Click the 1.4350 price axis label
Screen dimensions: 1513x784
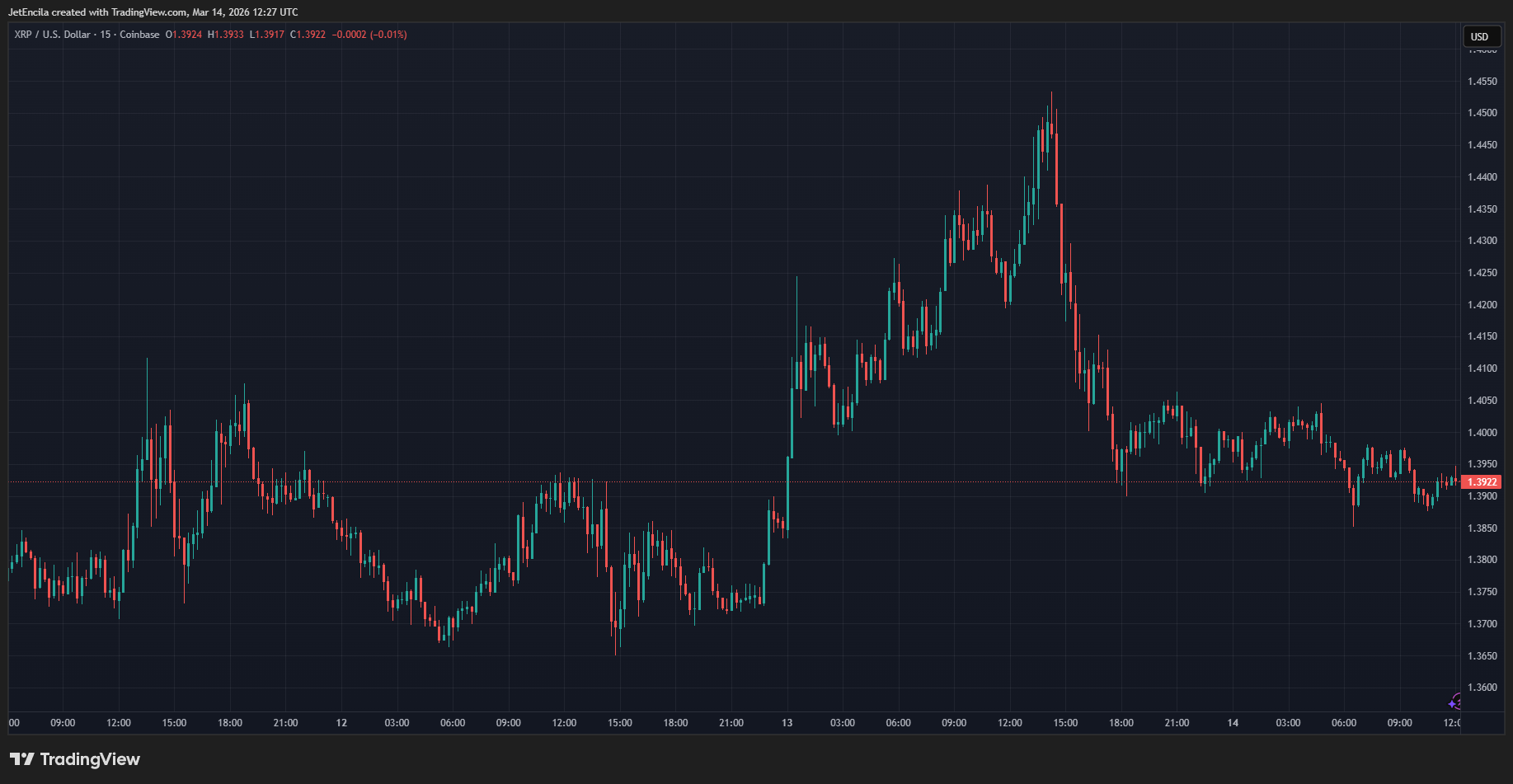[1482, 209]
